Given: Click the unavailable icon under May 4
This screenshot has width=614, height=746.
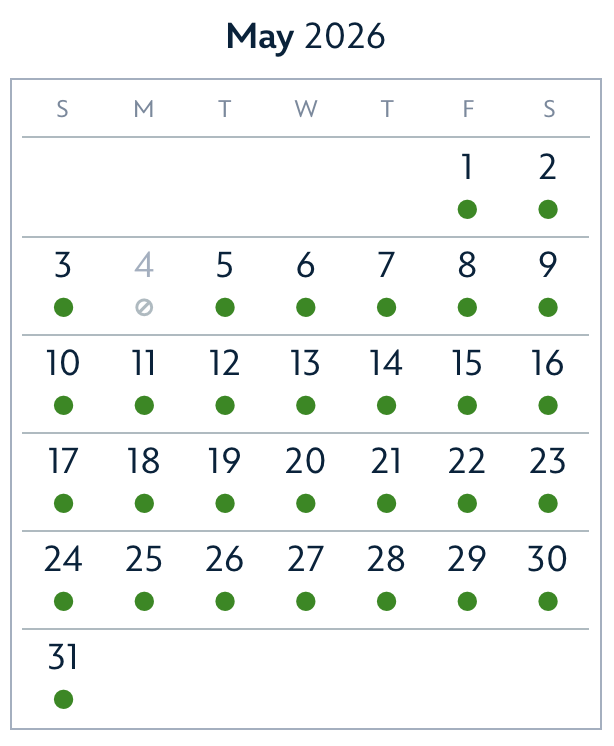Looking at the screenshot, I should click(144, 308).
